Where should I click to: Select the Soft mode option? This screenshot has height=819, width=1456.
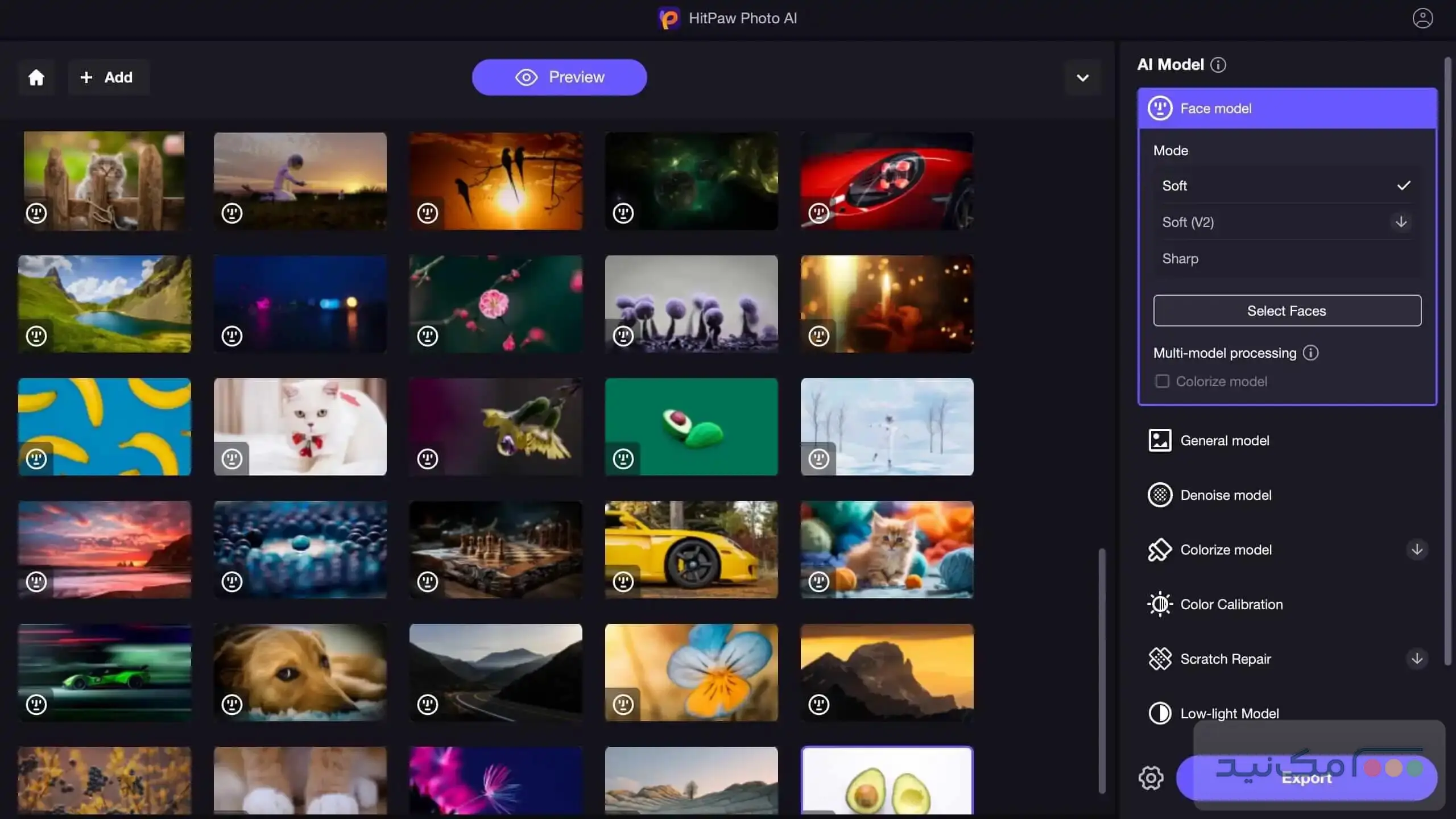[1174, 185]
